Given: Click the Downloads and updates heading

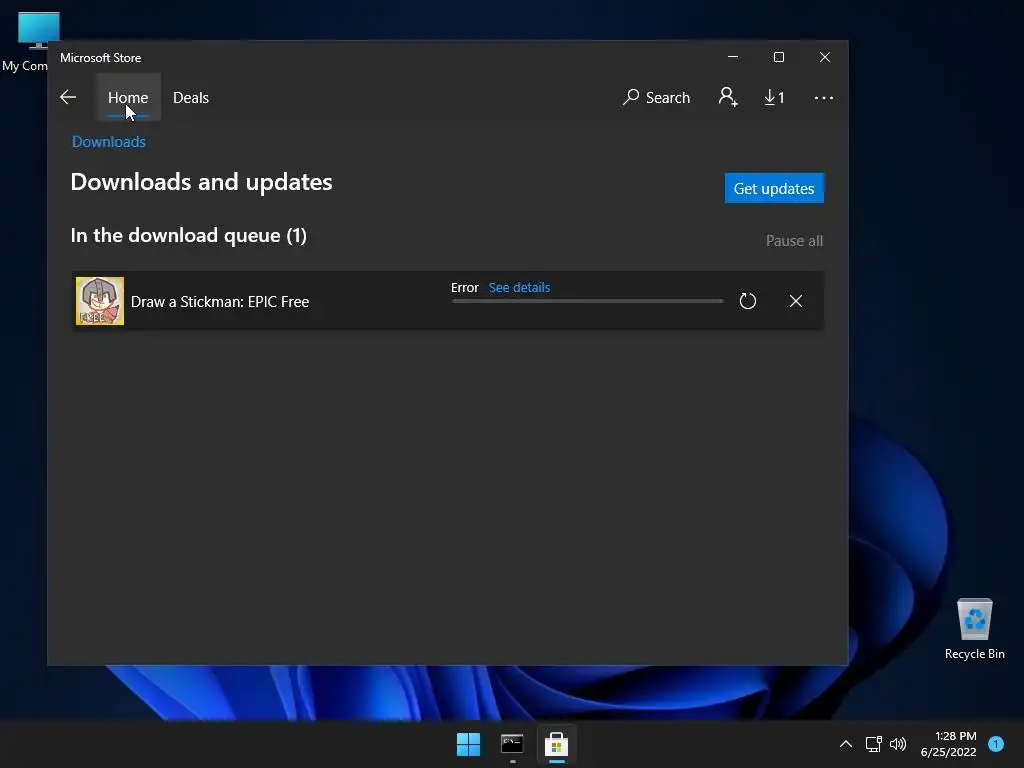Looking at the screenshot, I should pyautogui.click(x=201, y=182).
